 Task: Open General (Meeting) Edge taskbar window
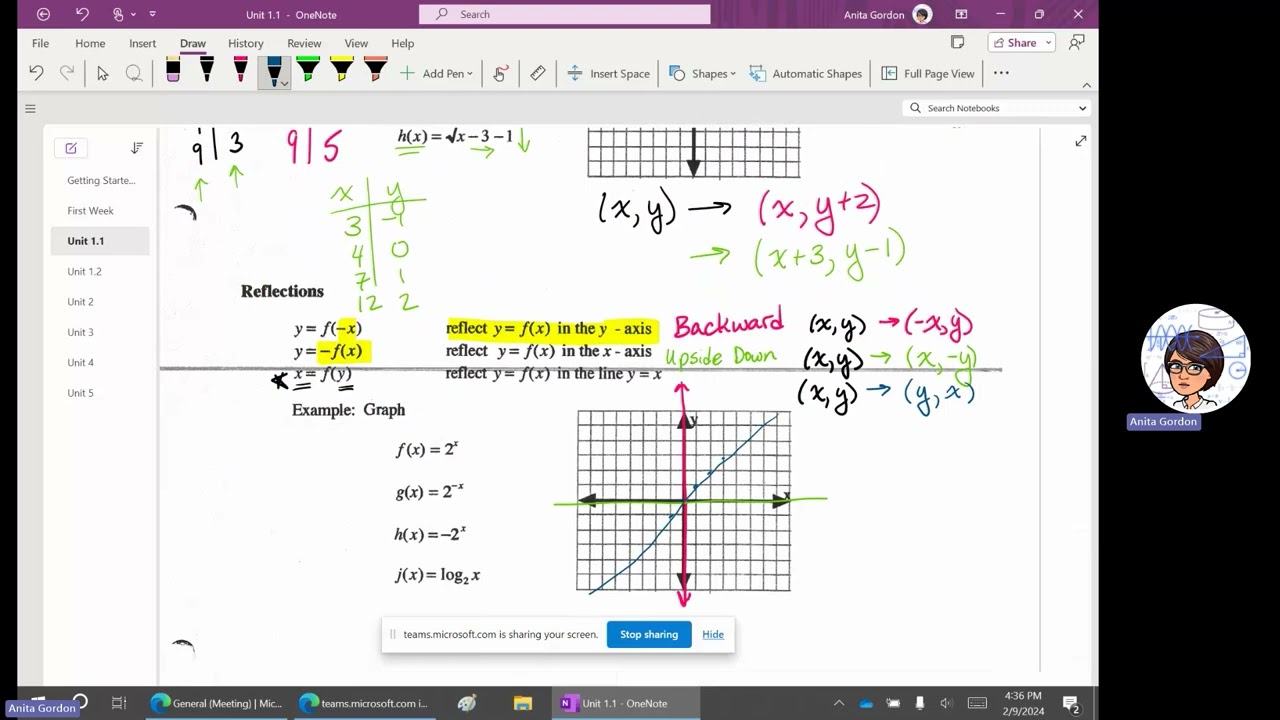215,703
